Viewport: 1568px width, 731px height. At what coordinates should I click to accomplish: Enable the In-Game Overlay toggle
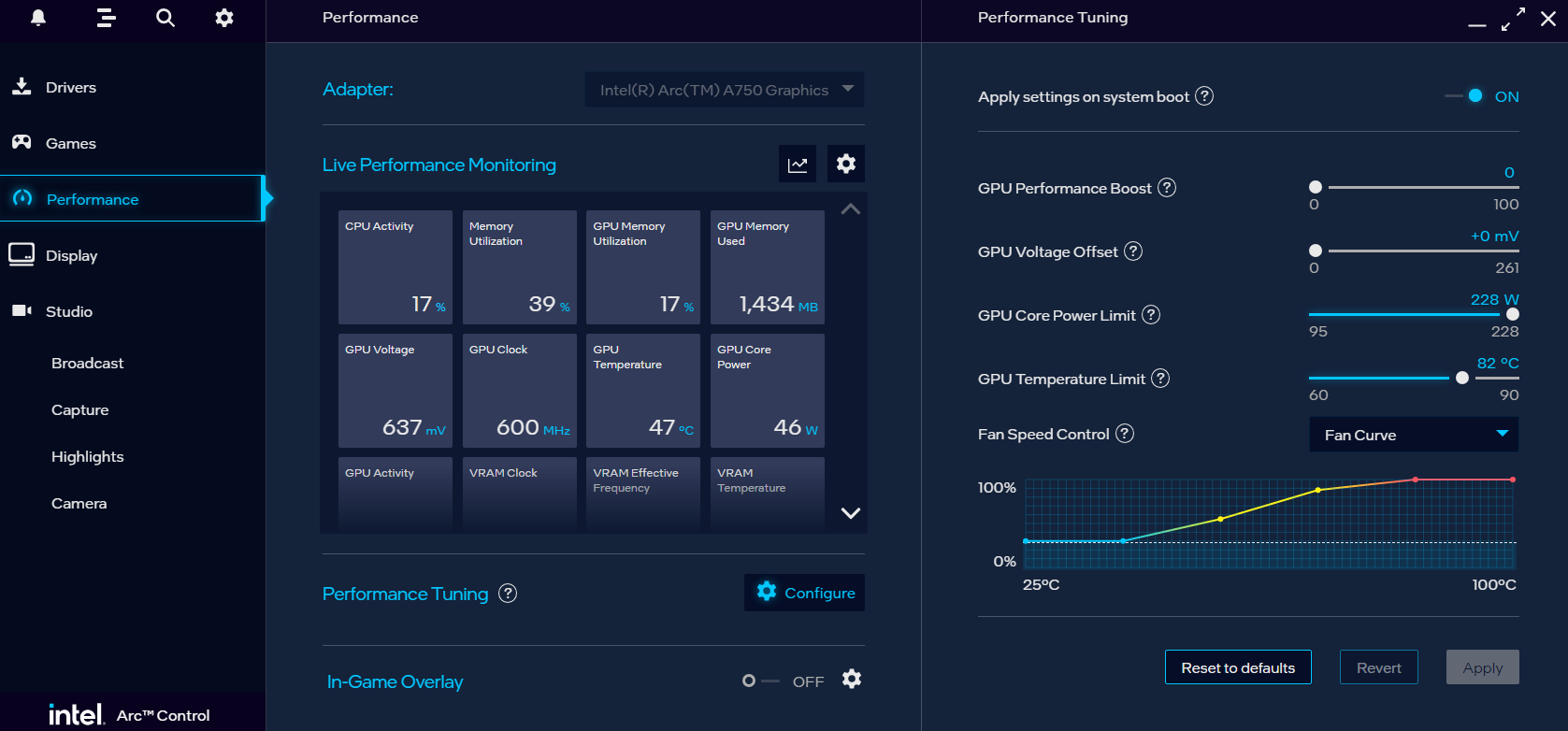759,681
